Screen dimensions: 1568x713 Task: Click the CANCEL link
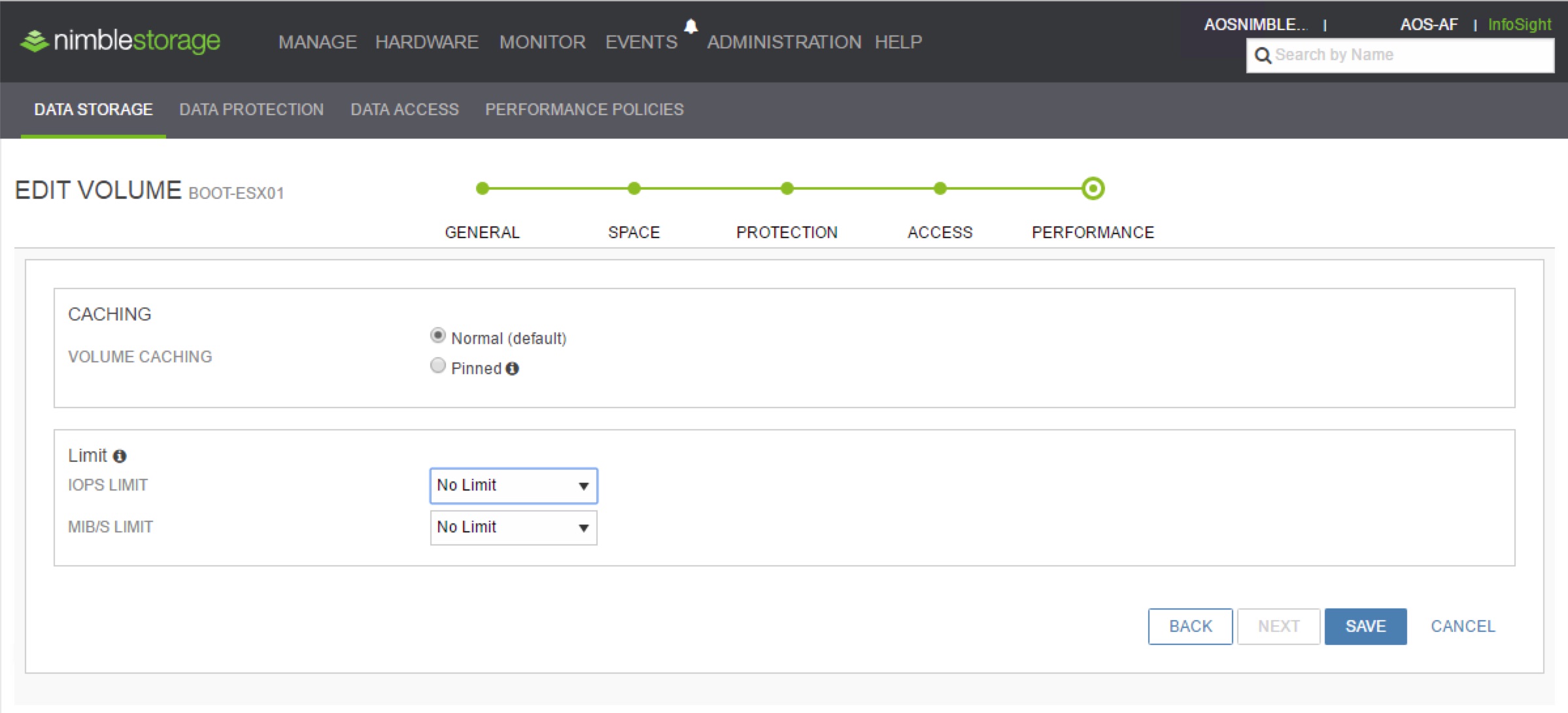[x=1463, y=625]
